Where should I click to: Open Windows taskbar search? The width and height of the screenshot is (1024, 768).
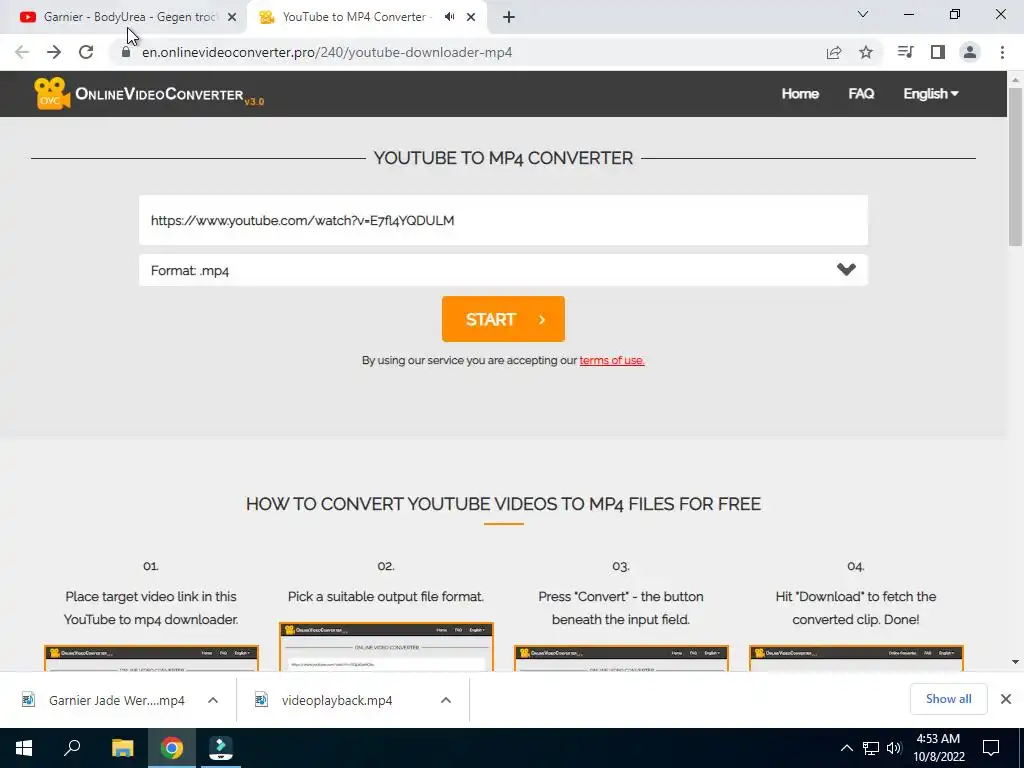(72, 748)
